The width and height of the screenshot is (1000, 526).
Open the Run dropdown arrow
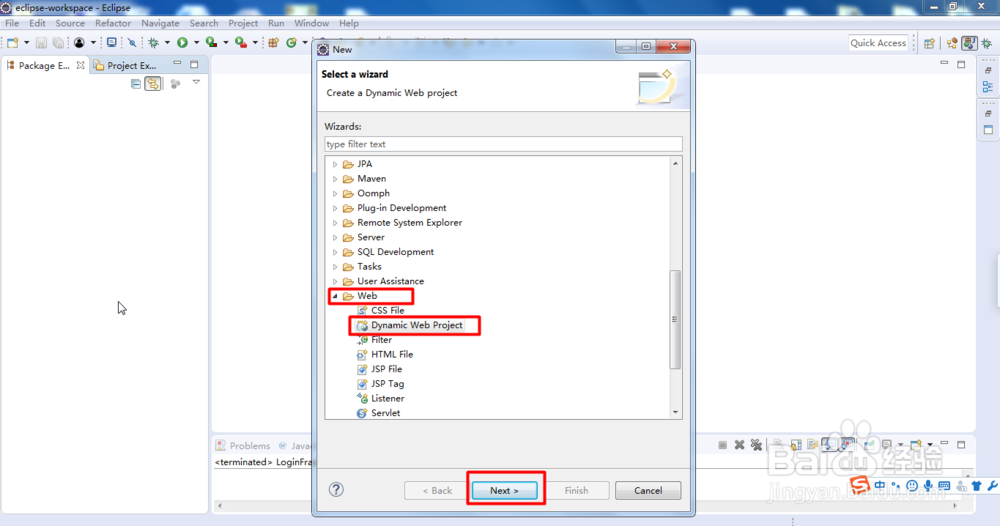[x=196, y=43]
